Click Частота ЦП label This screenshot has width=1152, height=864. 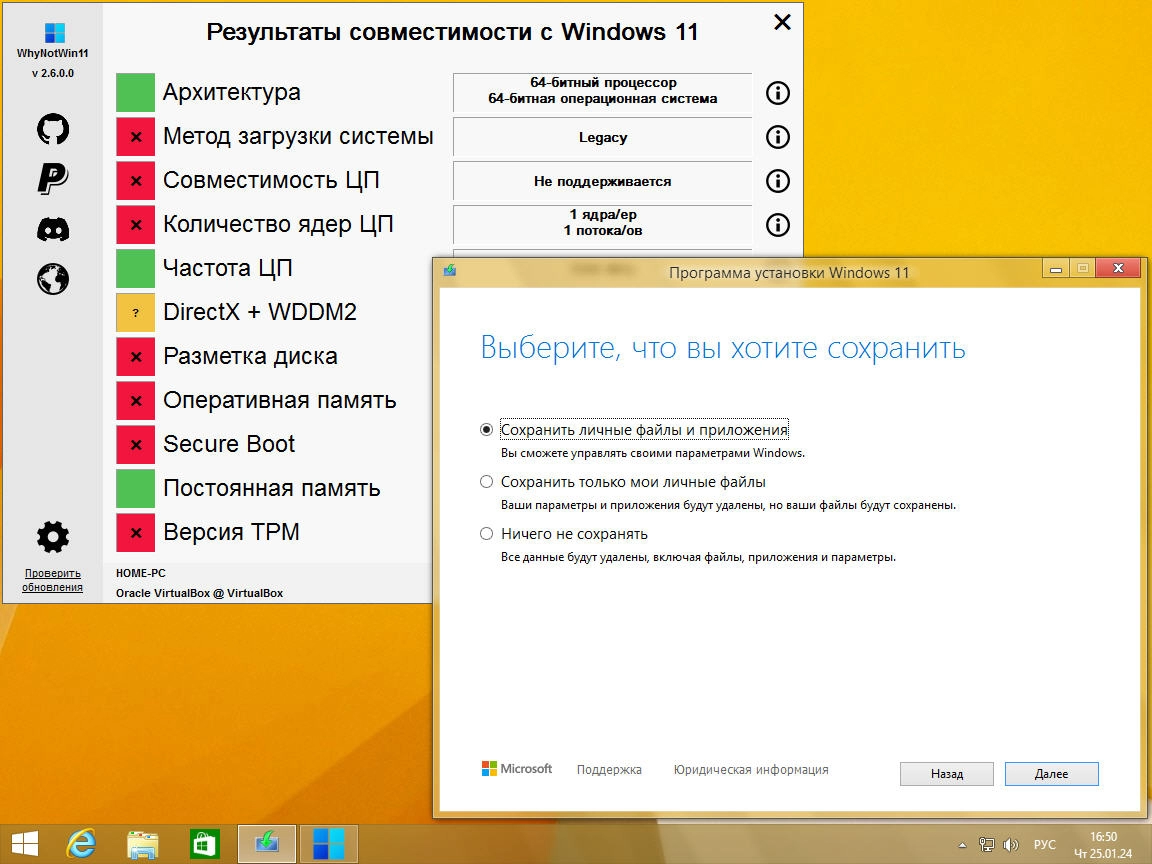[228, 268]
